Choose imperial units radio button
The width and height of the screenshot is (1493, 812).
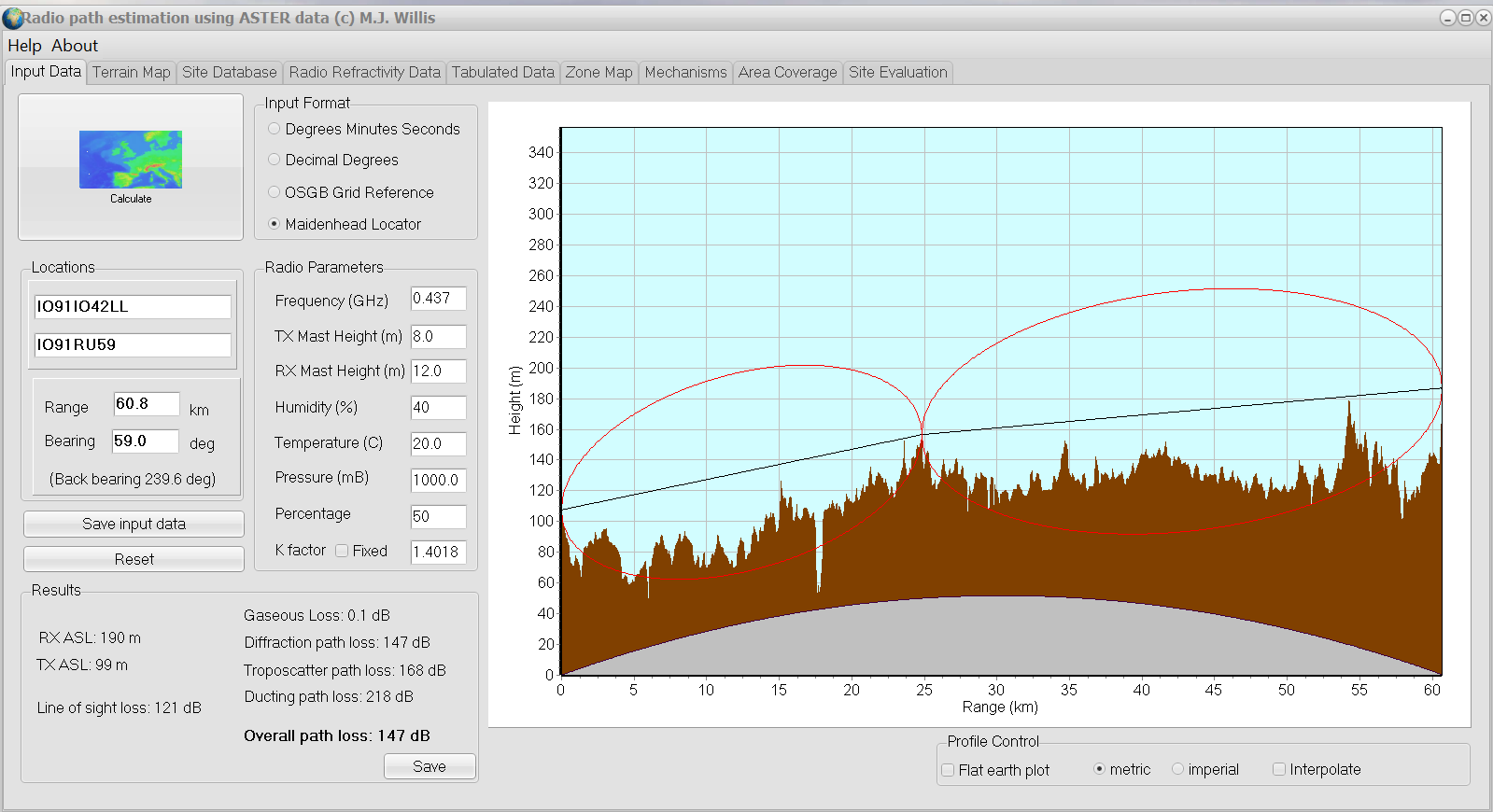tap(1177, 769)
